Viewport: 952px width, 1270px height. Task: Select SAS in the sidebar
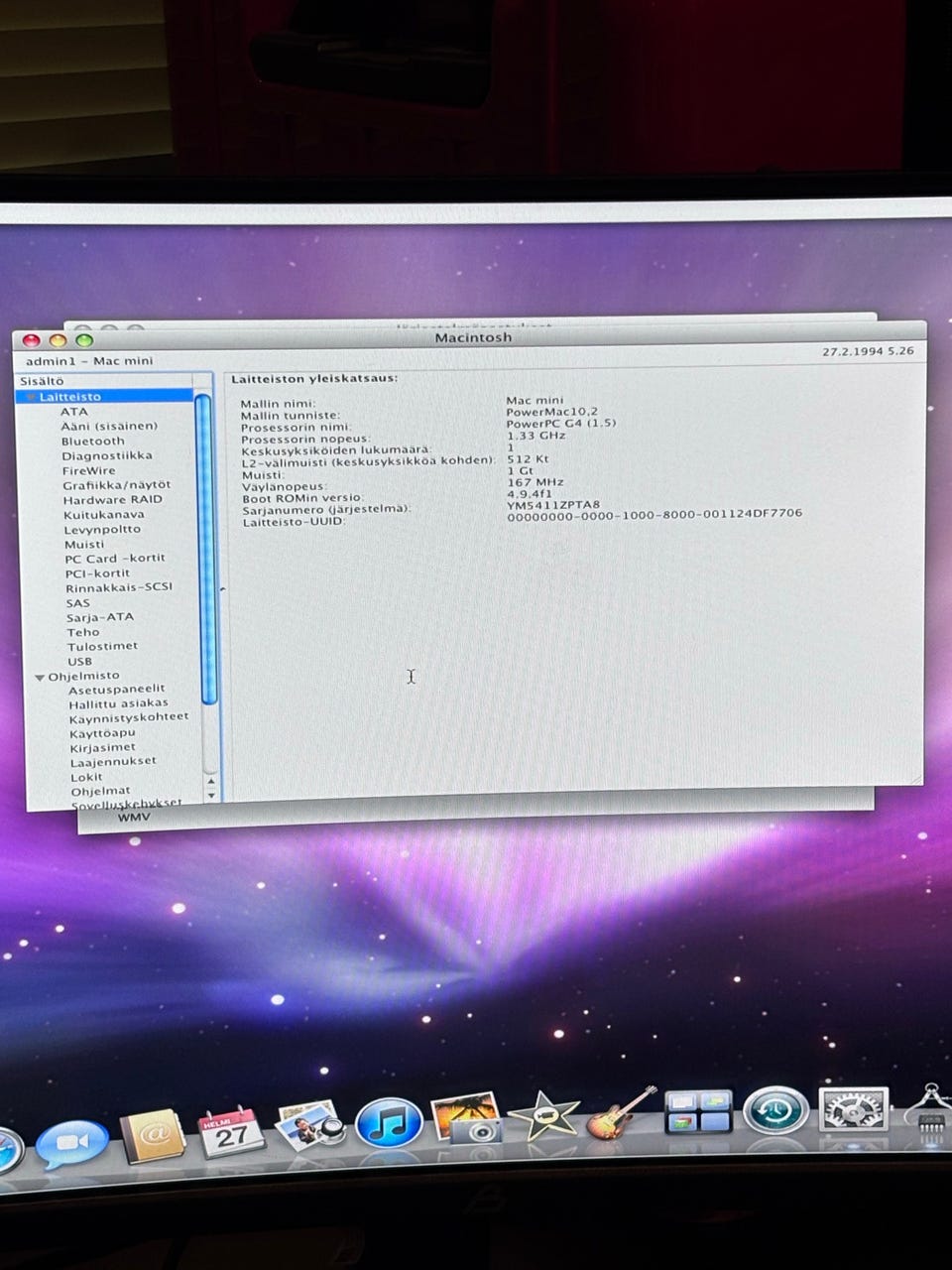78,602
